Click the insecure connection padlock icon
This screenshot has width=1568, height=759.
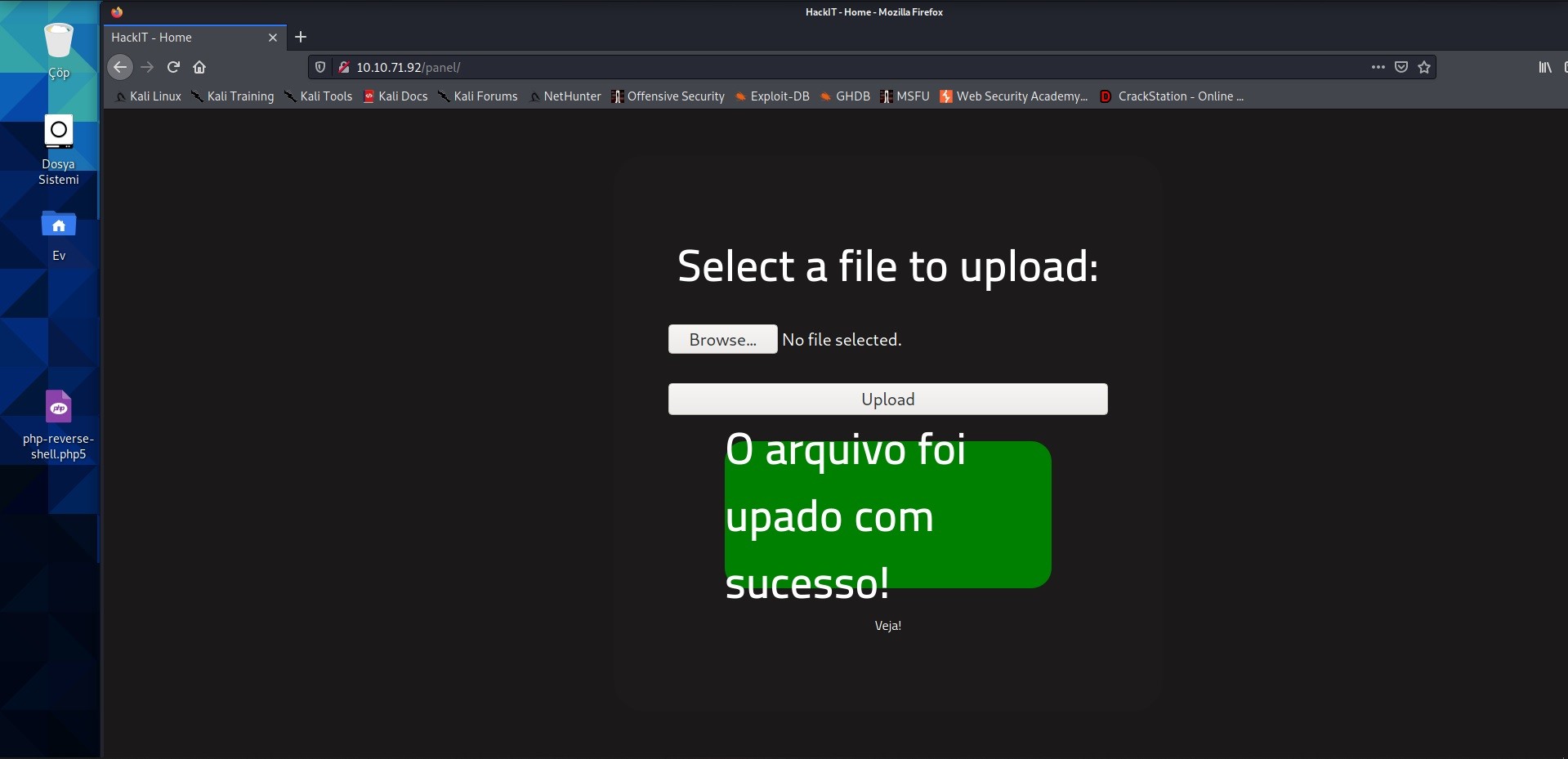pos(344,67)
